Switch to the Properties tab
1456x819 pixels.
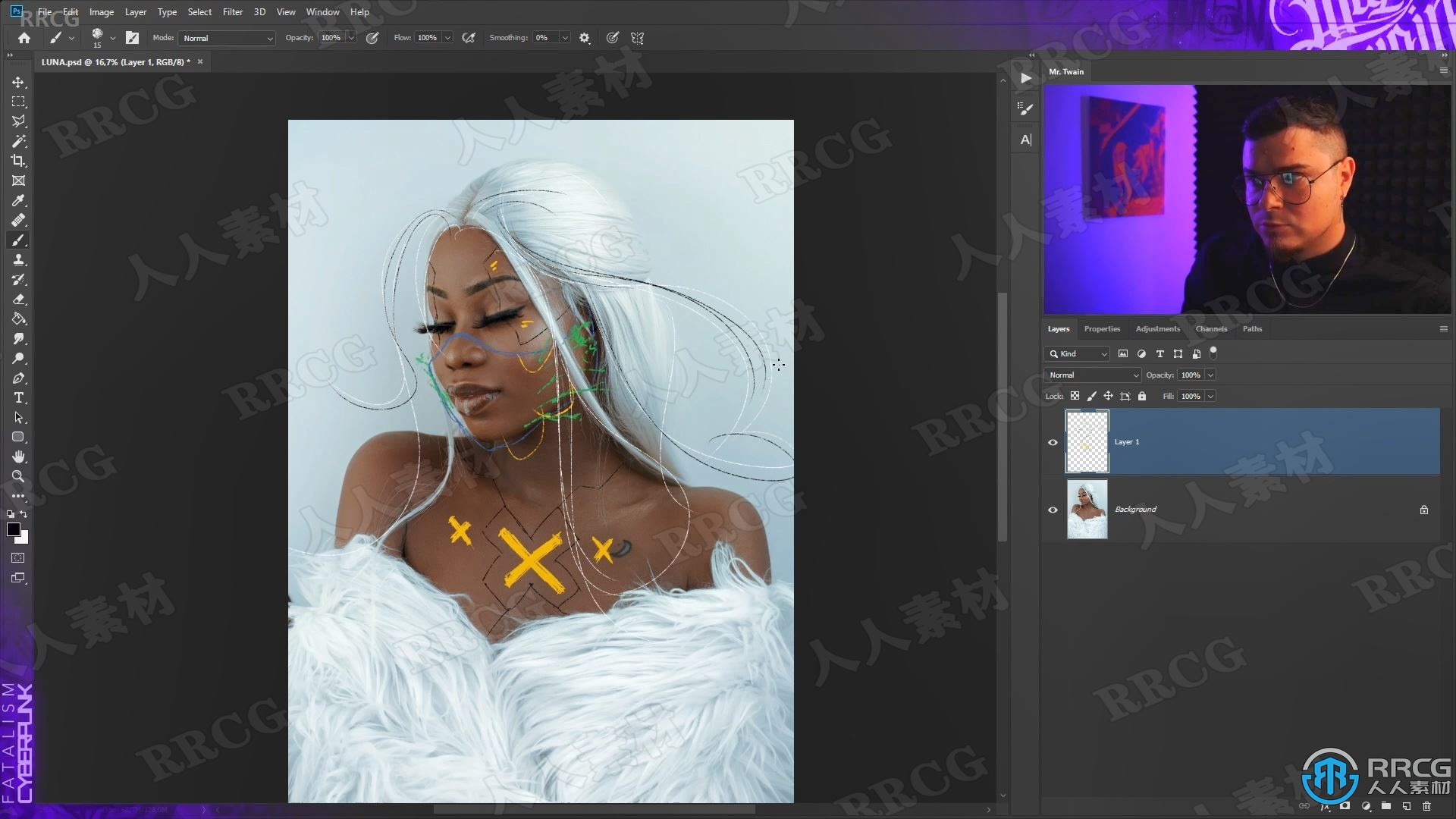tap(1102, 328)
